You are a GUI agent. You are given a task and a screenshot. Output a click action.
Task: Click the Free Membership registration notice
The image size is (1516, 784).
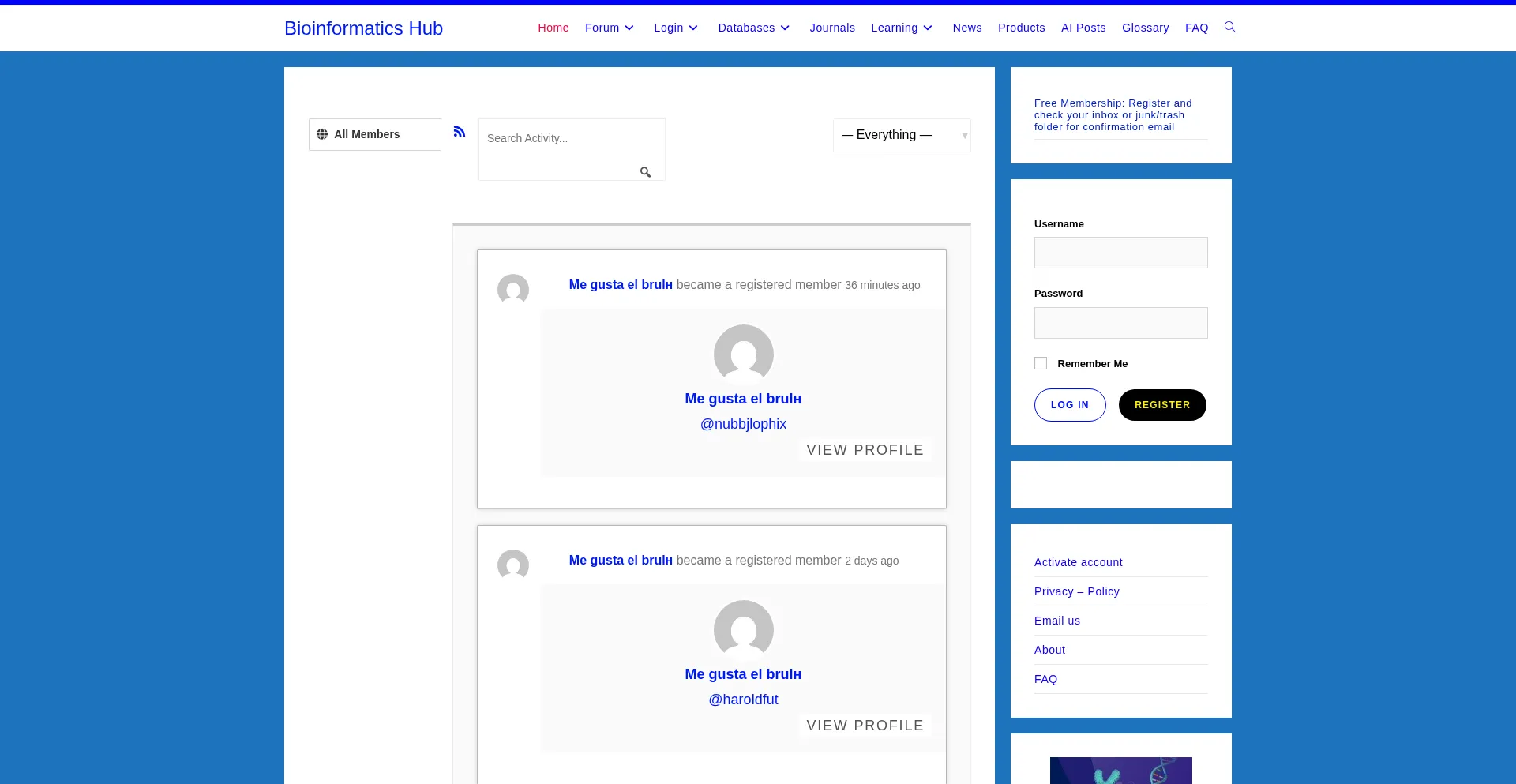pyautogui.click(x=1113, y=115)
